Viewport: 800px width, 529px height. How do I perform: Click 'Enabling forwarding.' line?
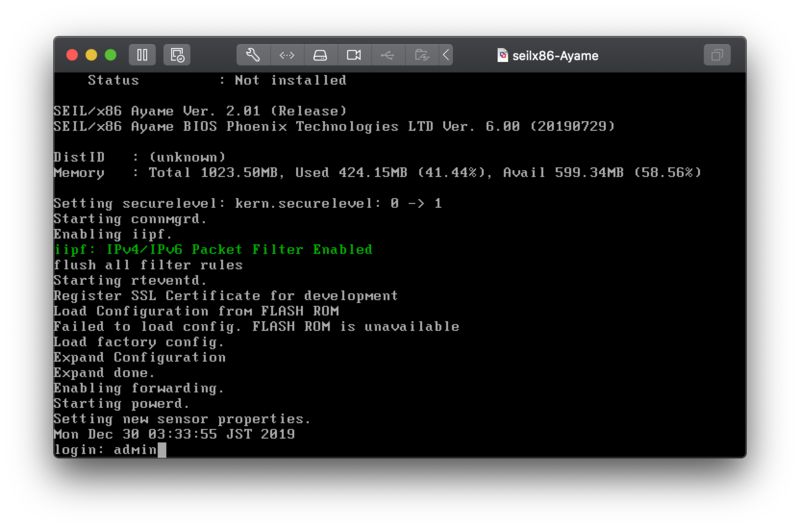(x=139, y=388)
